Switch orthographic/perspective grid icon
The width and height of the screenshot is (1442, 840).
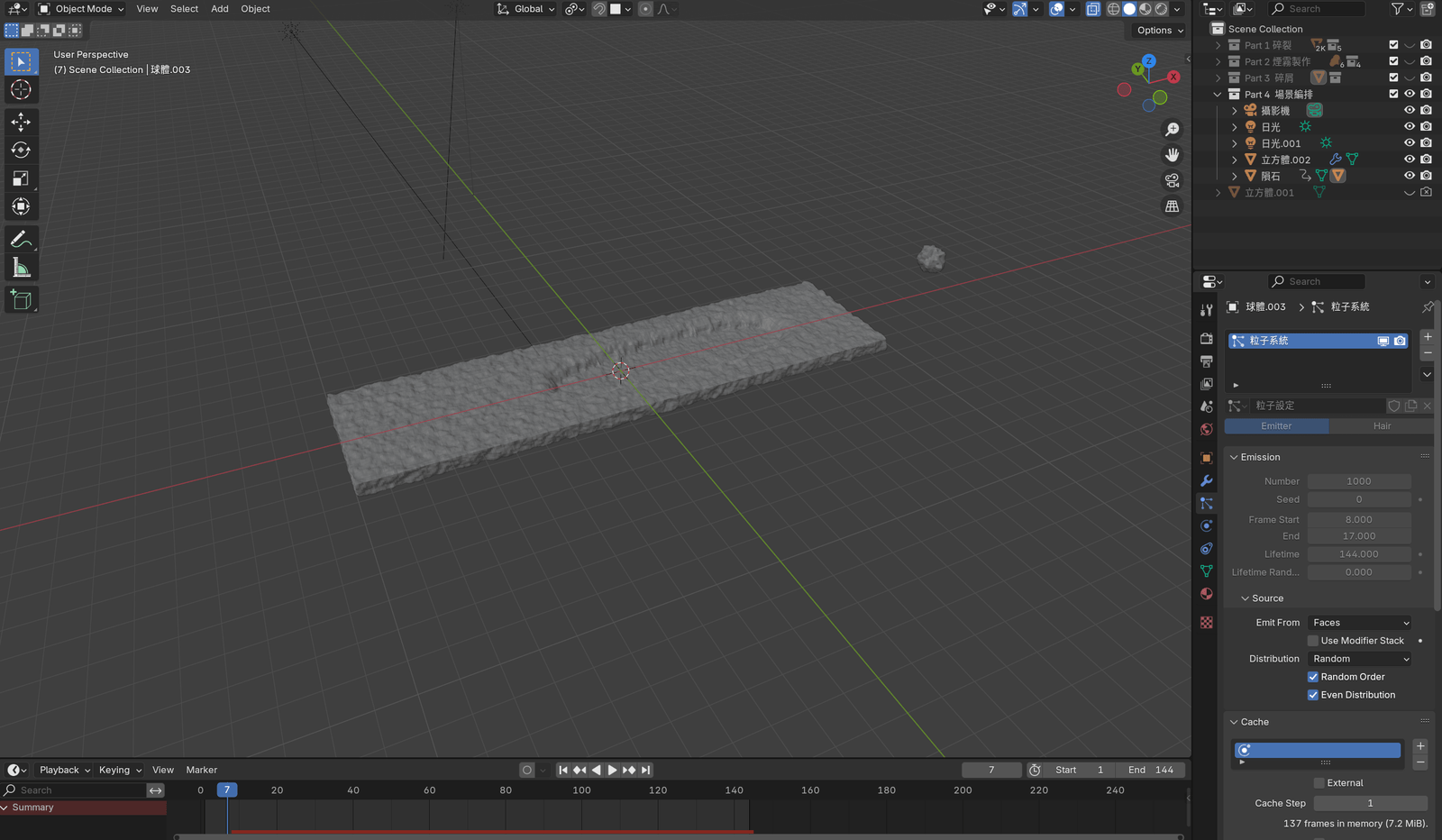coord(1172,206)
